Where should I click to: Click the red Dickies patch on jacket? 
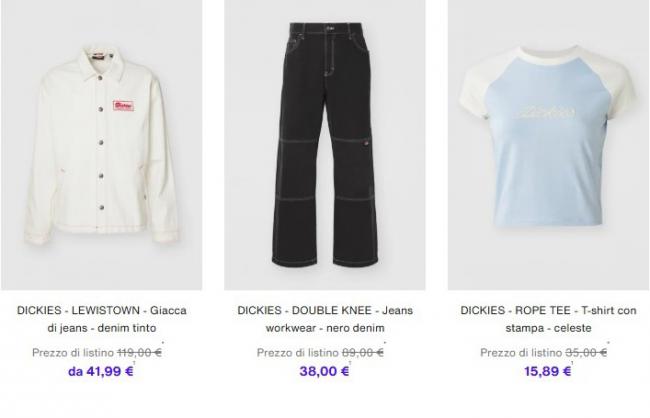click(x=124, y=106)
